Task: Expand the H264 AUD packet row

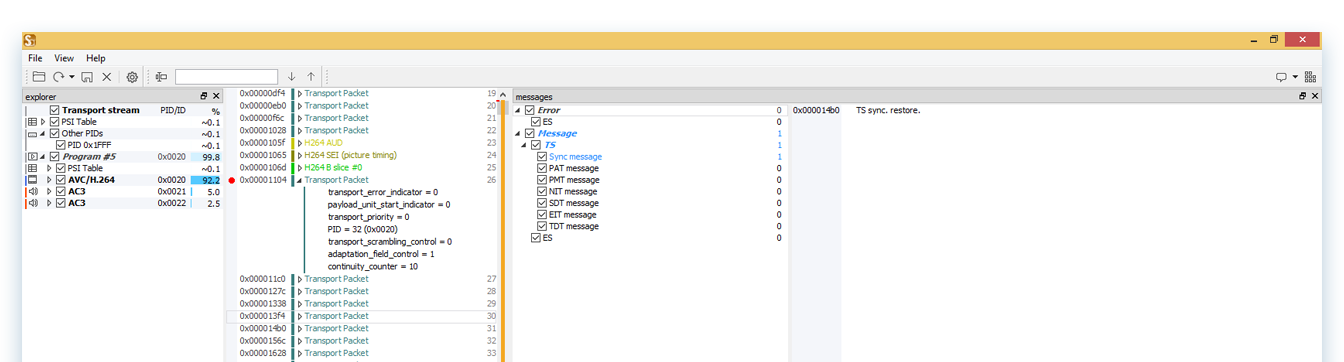Action: click(299, 143)
